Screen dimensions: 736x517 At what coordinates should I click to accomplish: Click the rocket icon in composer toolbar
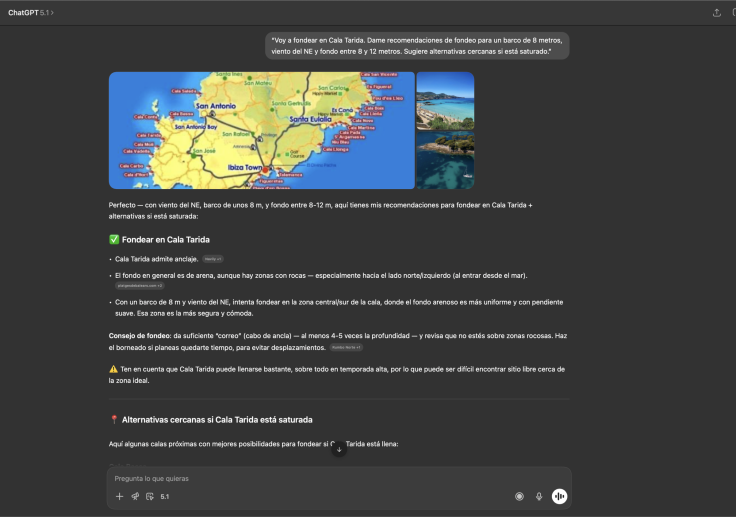tap(134, 496)
